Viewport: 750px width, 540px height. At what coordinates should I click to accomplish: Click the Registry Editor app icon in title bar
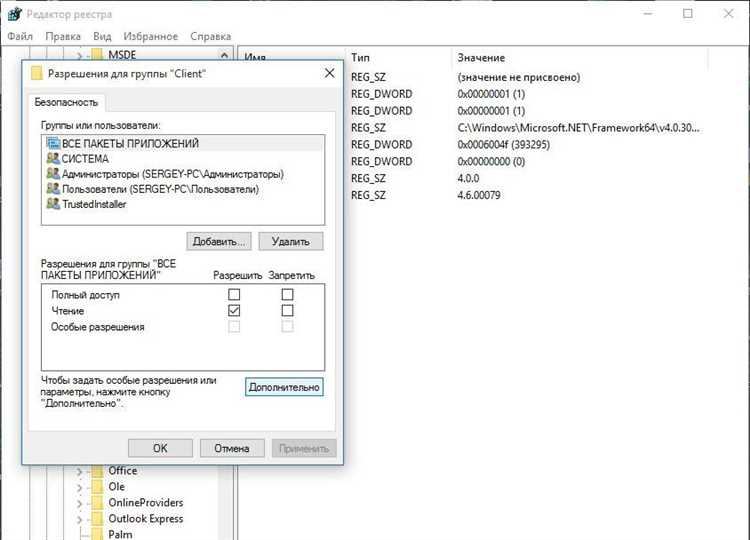point(12,14)
